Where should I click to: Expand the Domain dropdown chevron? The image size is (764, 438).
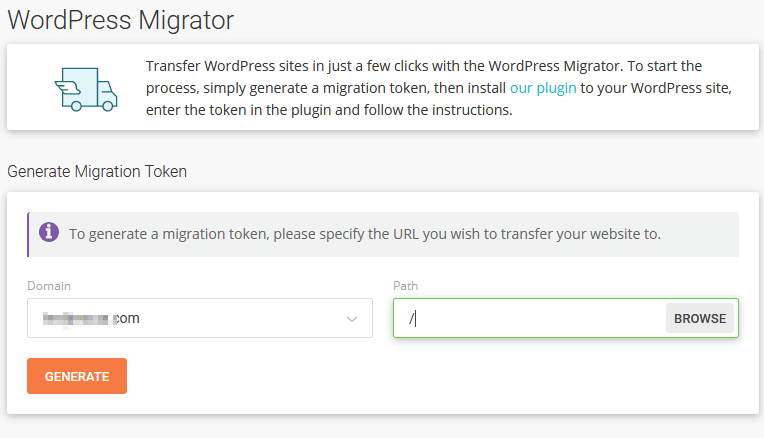pyautogui.click(x=352, y=319)
